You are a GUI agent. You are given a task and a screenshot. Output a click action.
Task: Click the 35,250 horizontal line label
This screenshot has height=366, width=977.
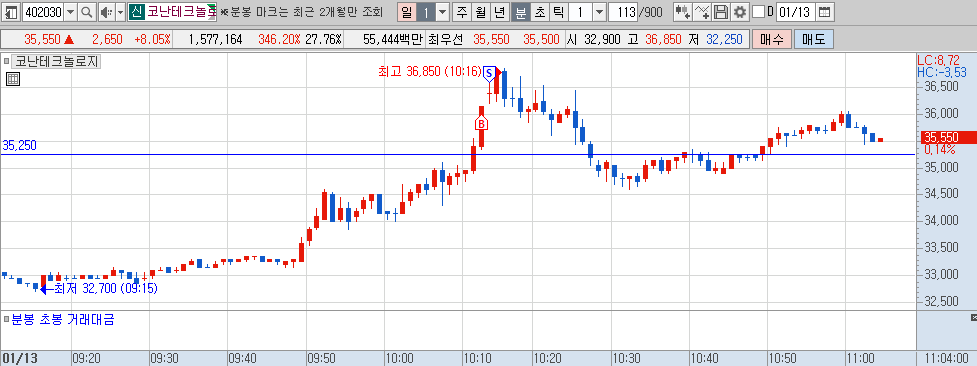coord(19,145)
